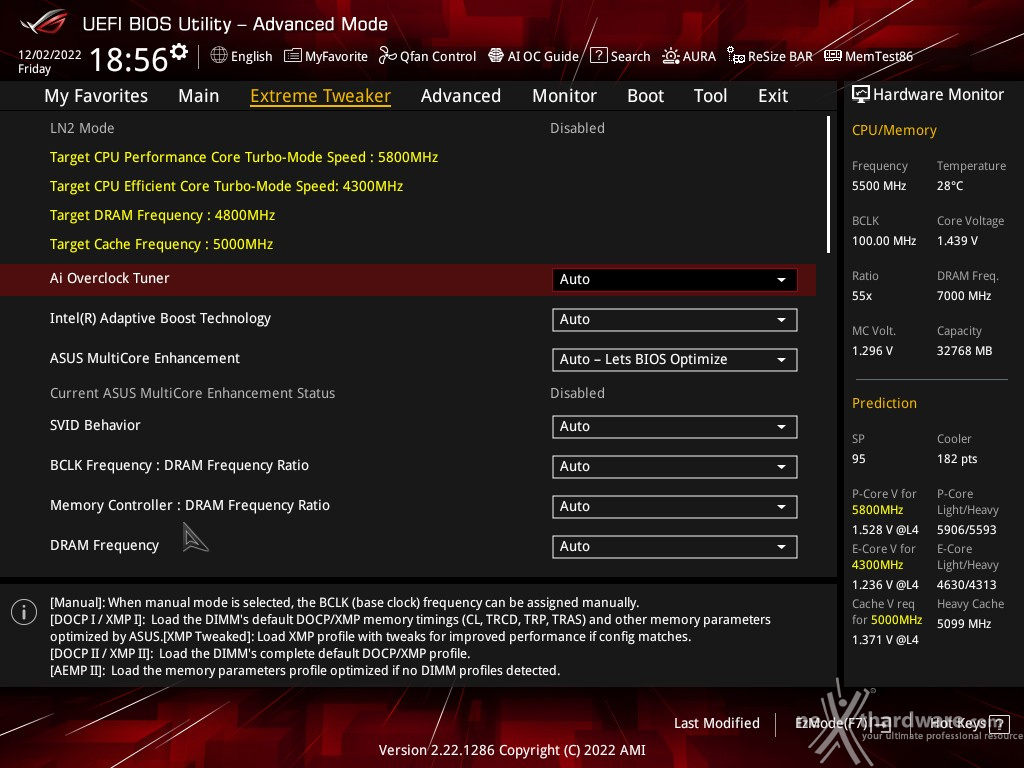Viewport: 1024px width, 768px height.
Task: Expand the SVID Behavior dropdown
Action: pos(675,426)
